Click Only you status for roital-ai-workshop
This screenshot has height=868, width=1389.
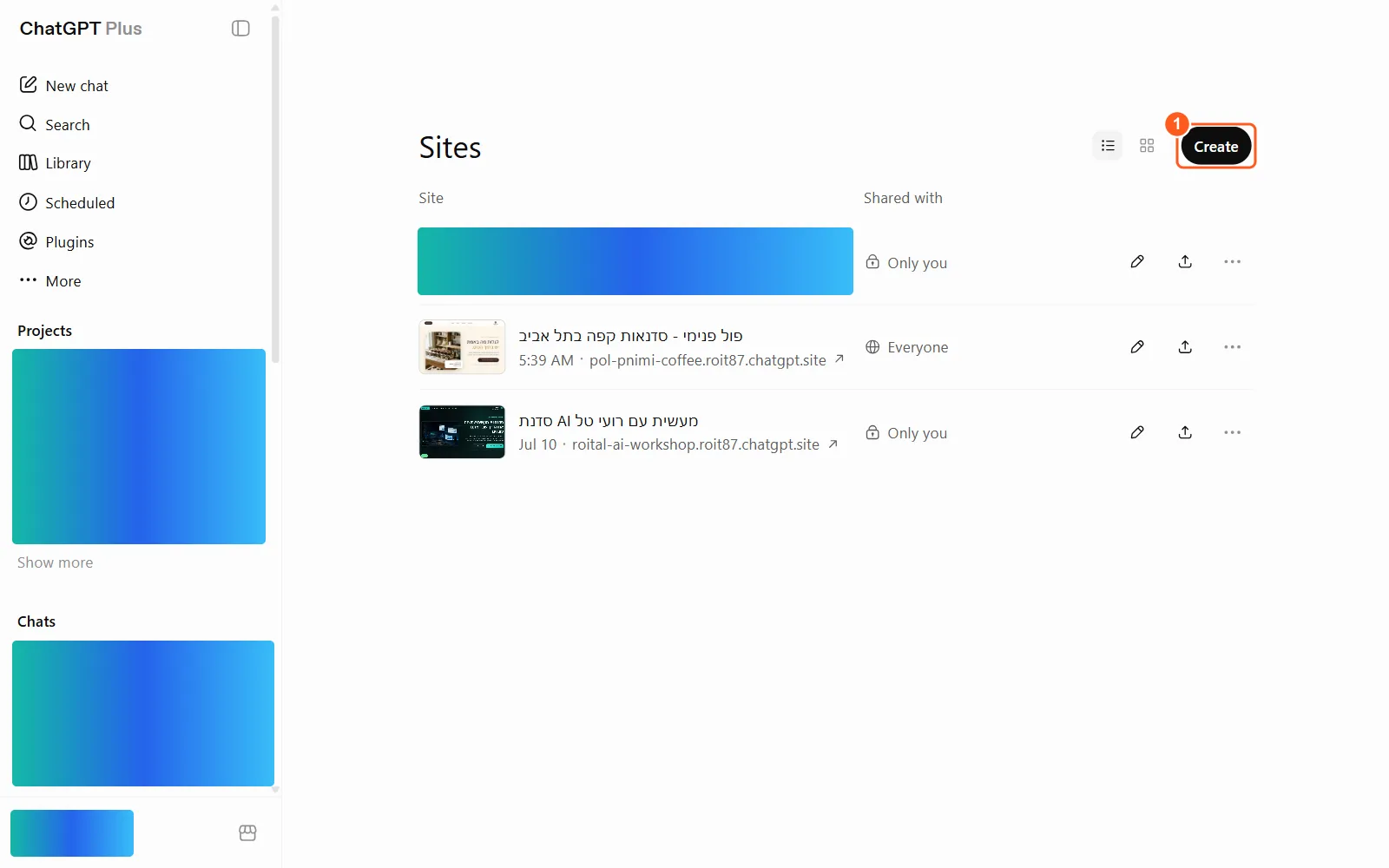906,432
